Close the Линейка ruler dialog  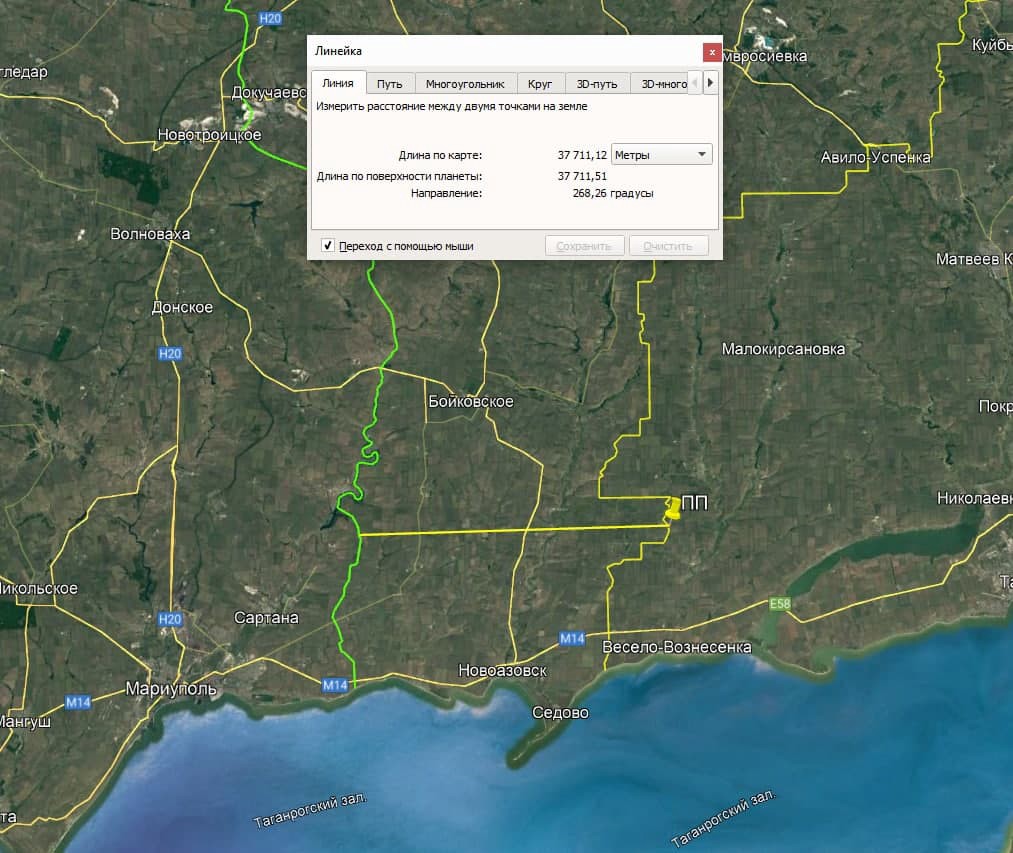coord(711,51)
